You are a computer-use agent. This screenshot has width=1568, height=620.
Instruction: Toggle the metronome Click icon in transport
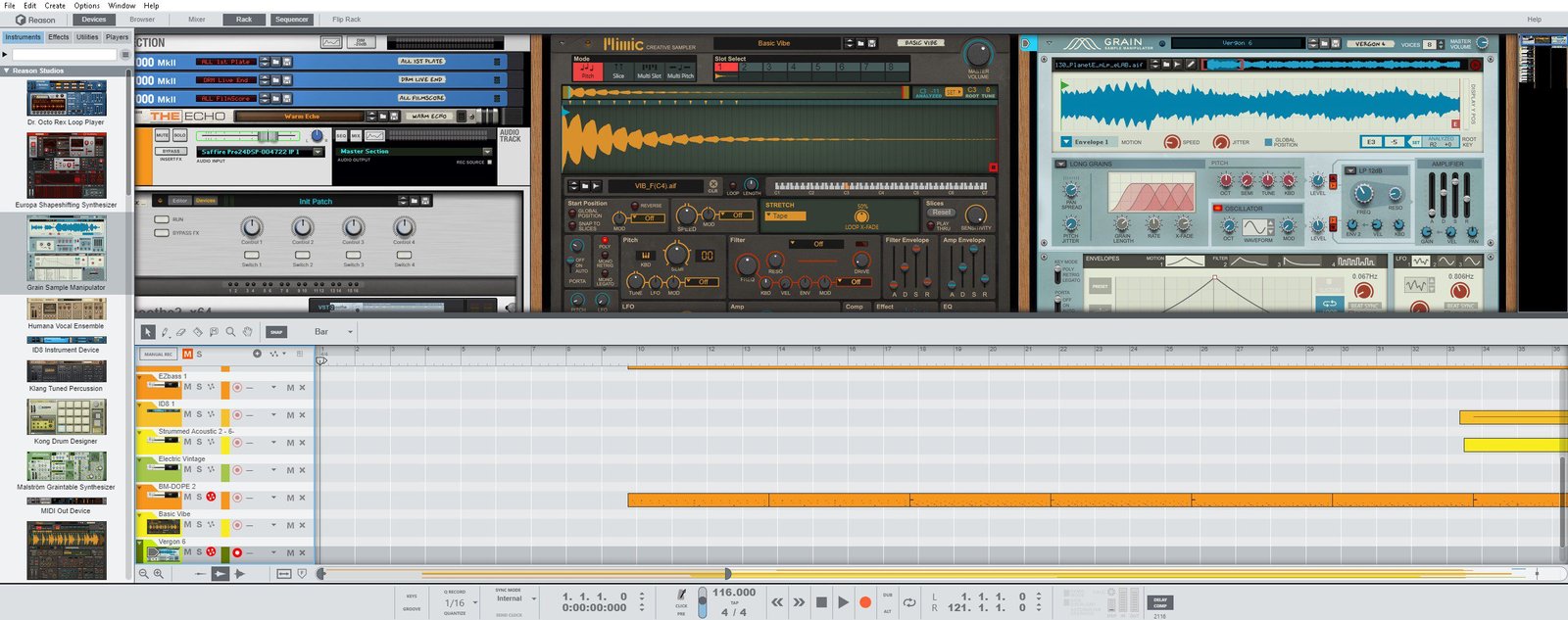(x=682, y=595)
